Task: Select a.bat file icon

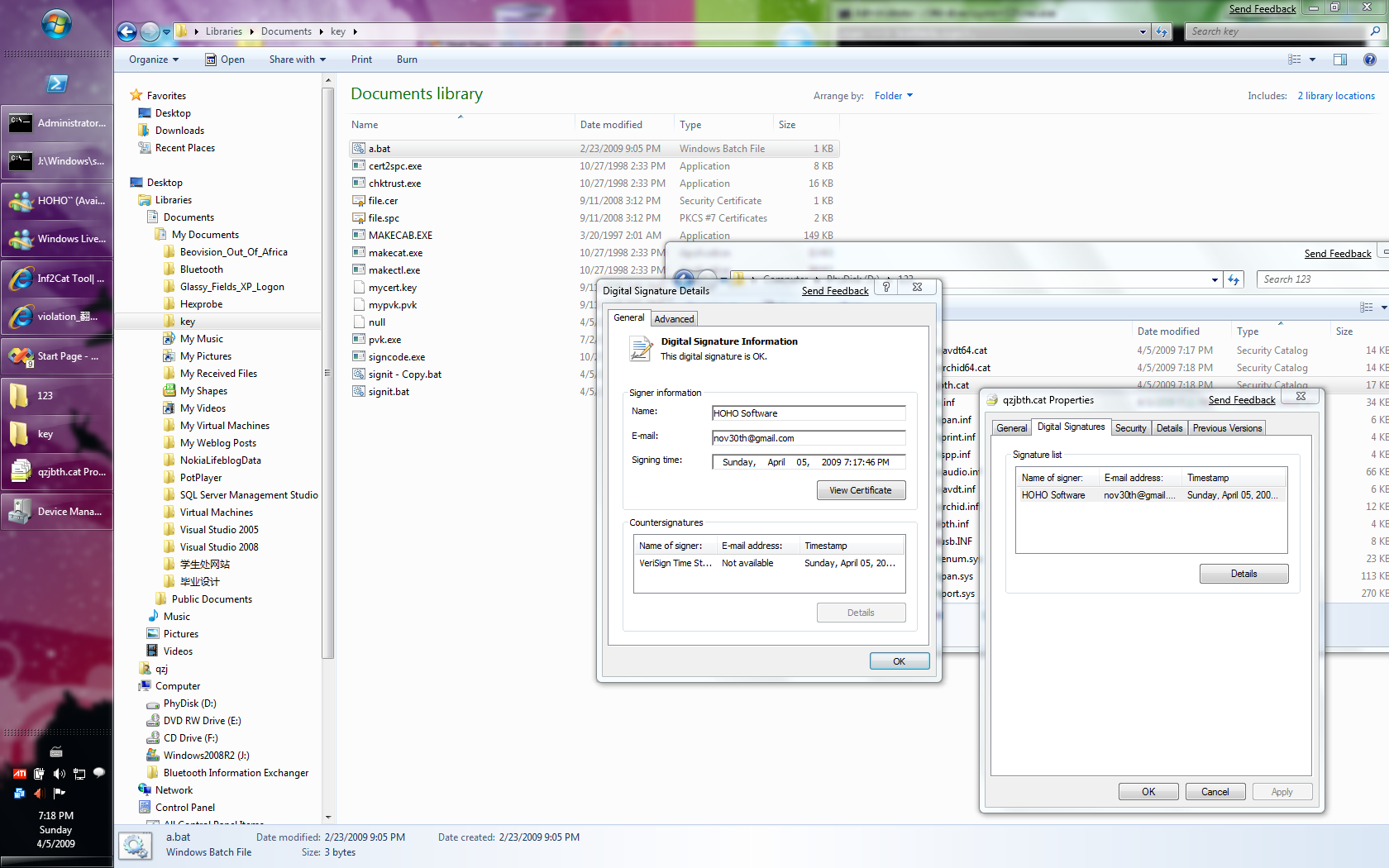Action: (x=359, y=149)
